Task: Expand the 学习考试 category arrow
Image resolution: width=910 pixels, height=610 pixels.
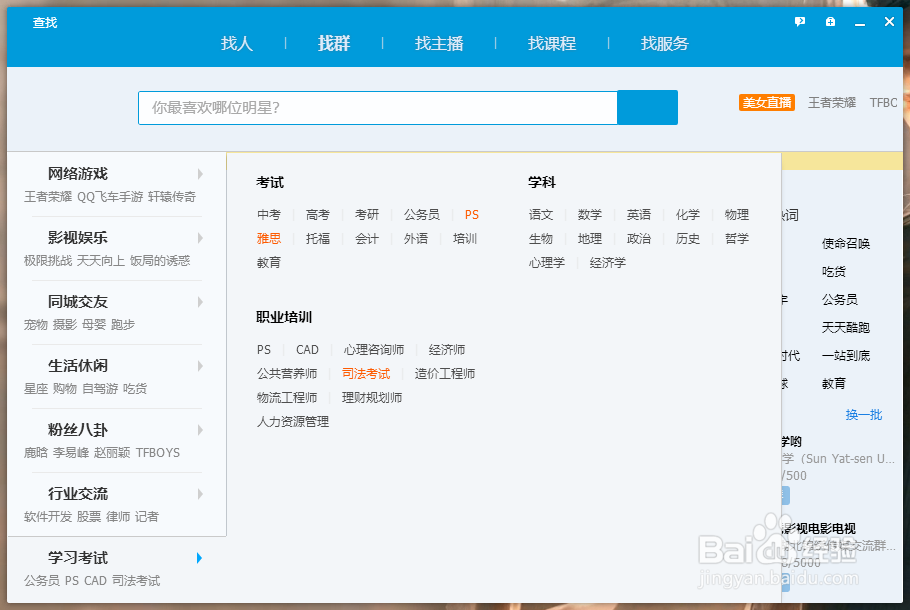Action: coord(200,558)
